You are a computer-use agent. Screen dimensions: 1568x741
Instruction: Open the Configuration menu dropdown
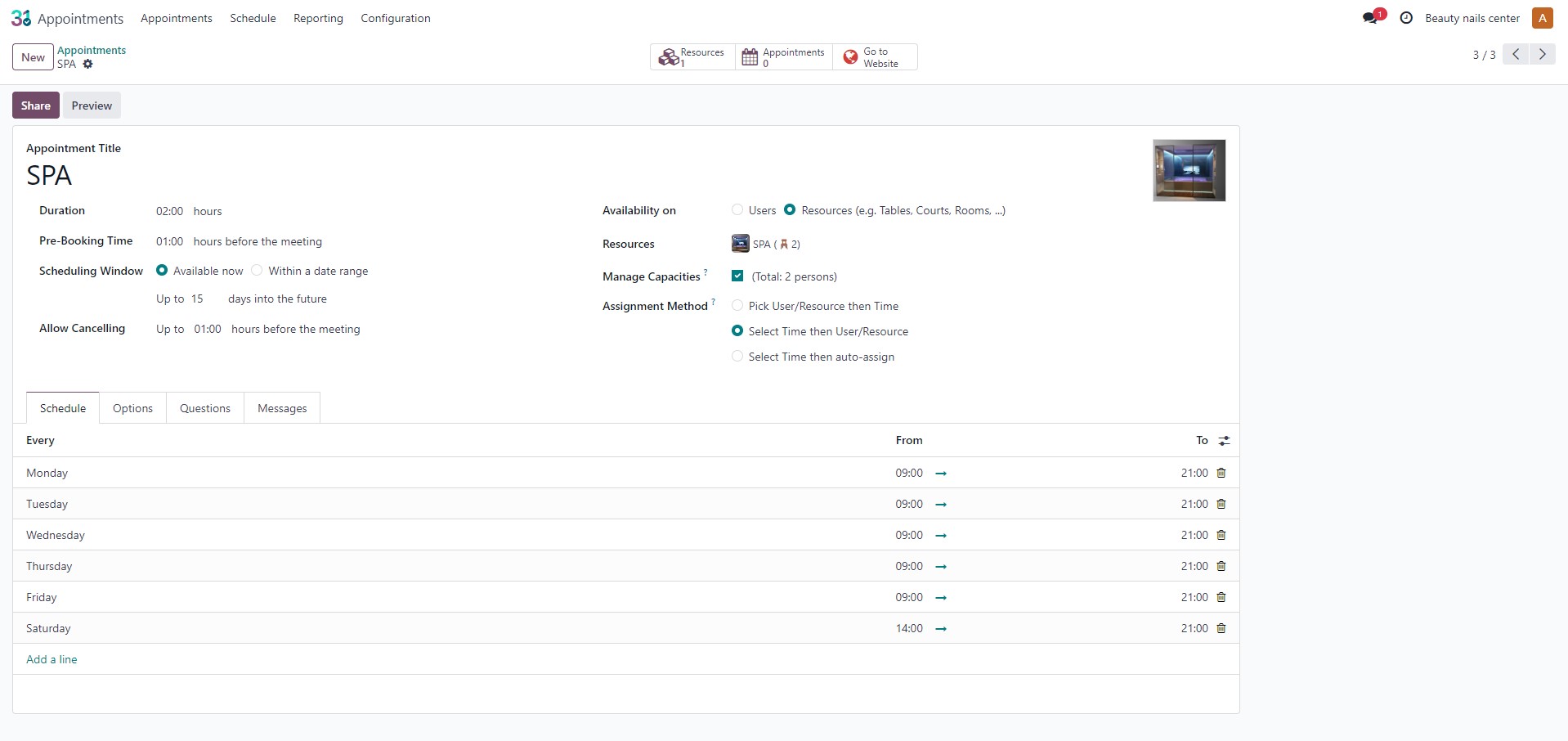395,18
